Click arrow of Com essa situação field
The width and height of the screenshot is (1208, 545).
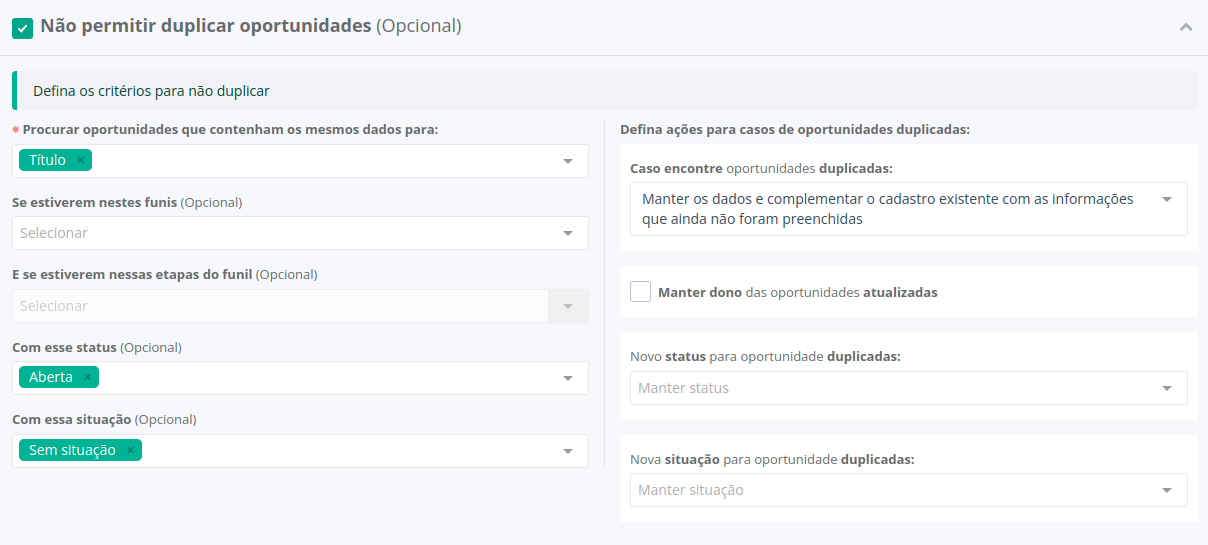point(568,451)
